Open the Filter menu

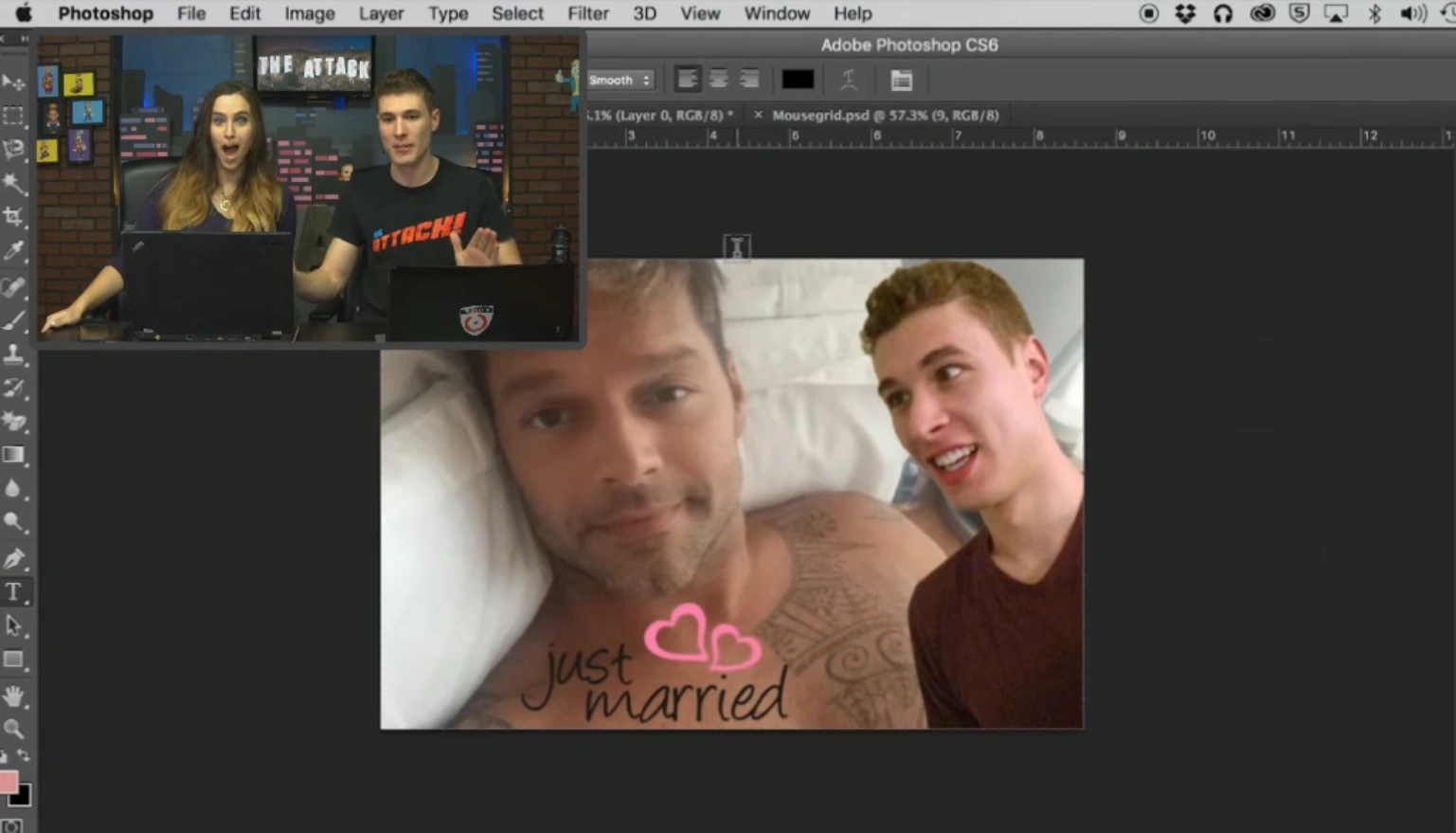coord(588,13)
